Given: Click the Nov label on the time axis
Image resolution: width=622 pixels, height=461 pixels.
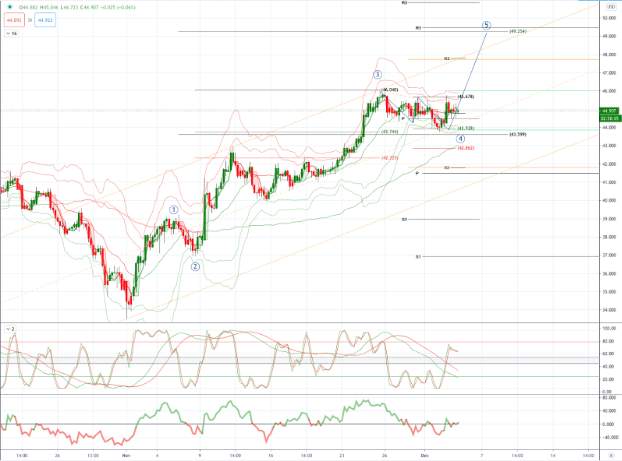Looking at the screenshot, I should 126,455.
